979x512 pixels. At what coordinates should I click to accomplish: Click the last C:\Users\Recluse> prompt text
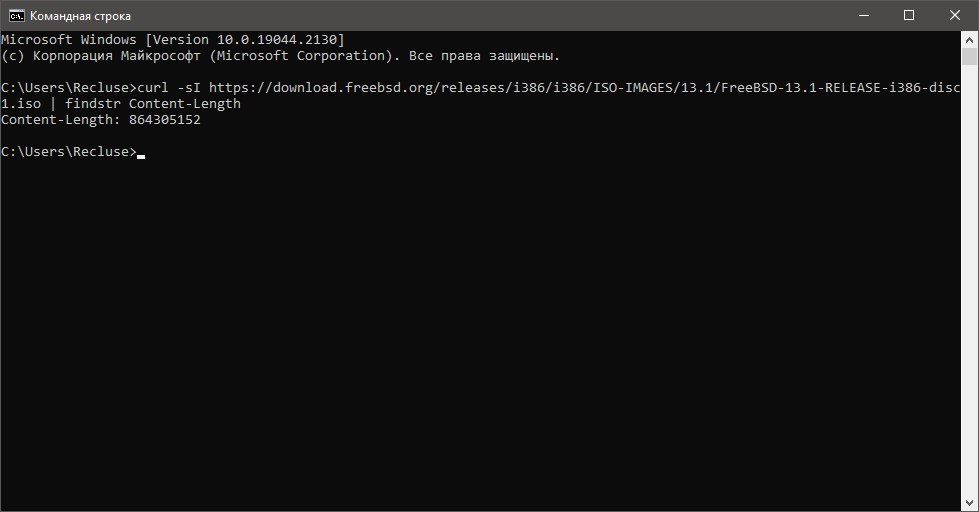(x=68, y=152)
